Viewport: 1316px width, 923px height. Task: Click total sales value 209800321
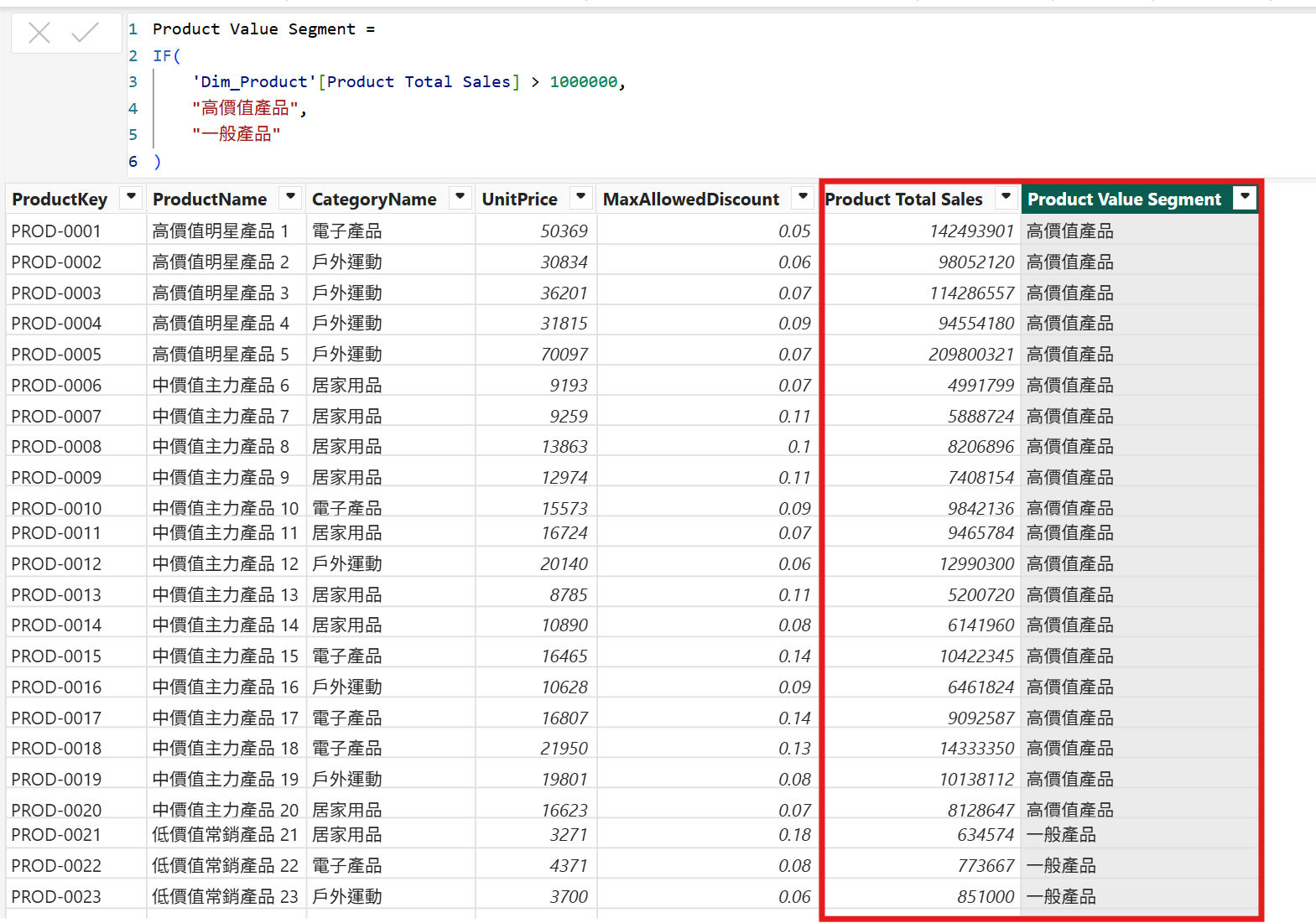[x=971, y=355]
